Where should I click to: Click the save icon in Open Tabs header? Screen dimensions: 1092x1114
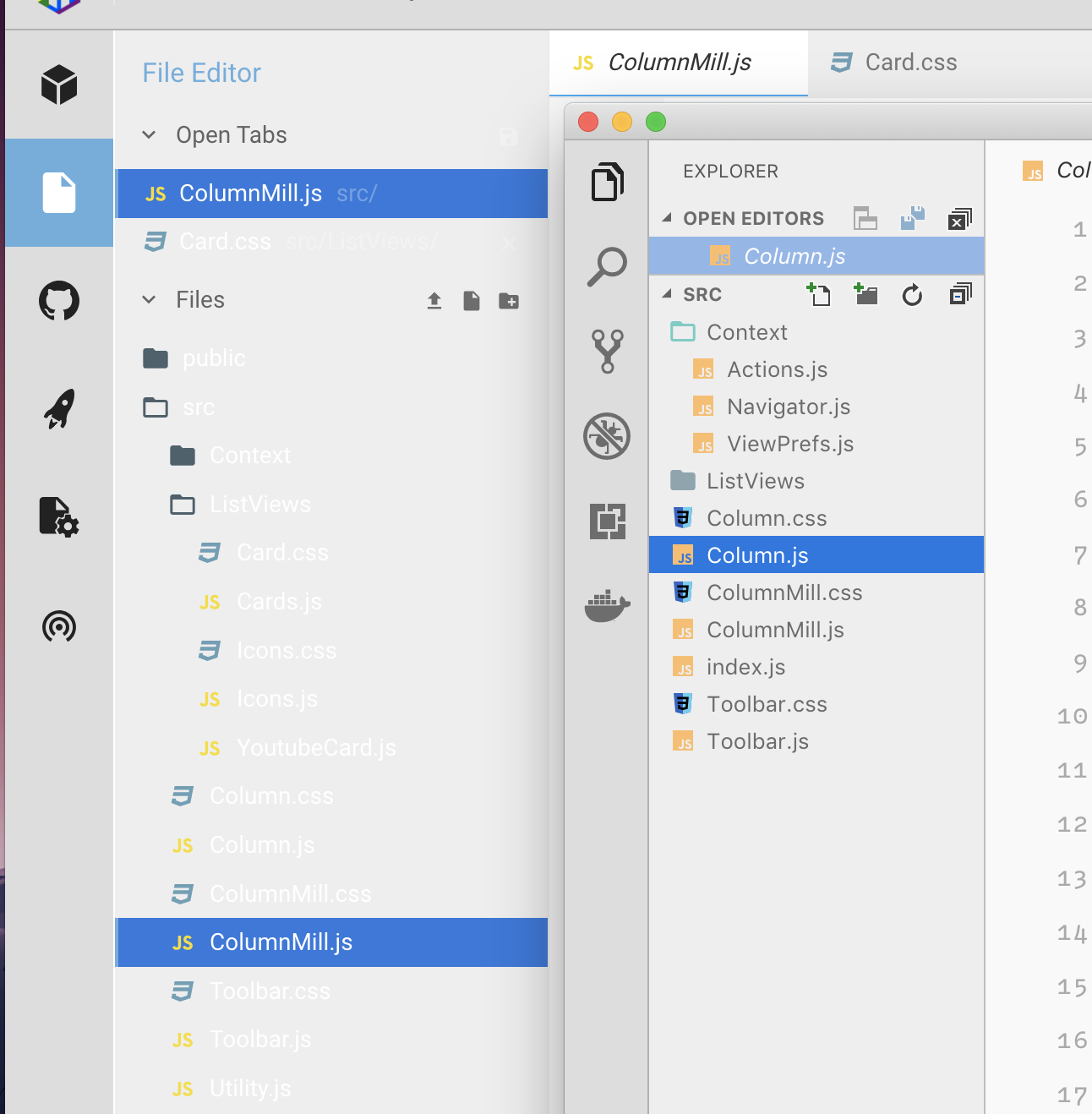click(x=508, y=136)
